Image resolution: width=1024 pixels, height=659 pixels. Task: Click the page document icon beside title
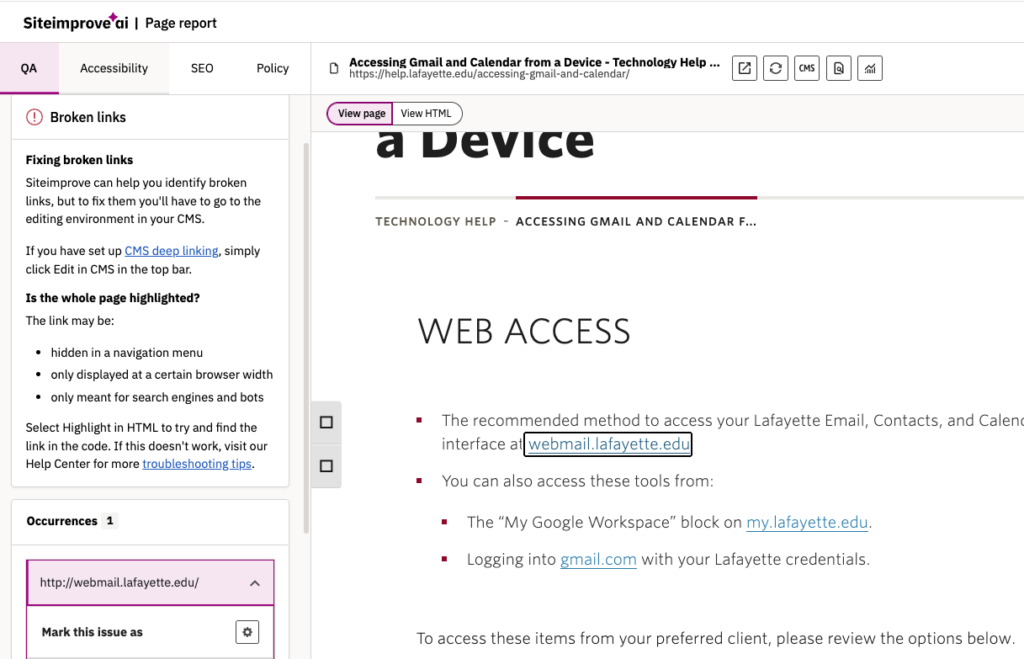[334, 68]
